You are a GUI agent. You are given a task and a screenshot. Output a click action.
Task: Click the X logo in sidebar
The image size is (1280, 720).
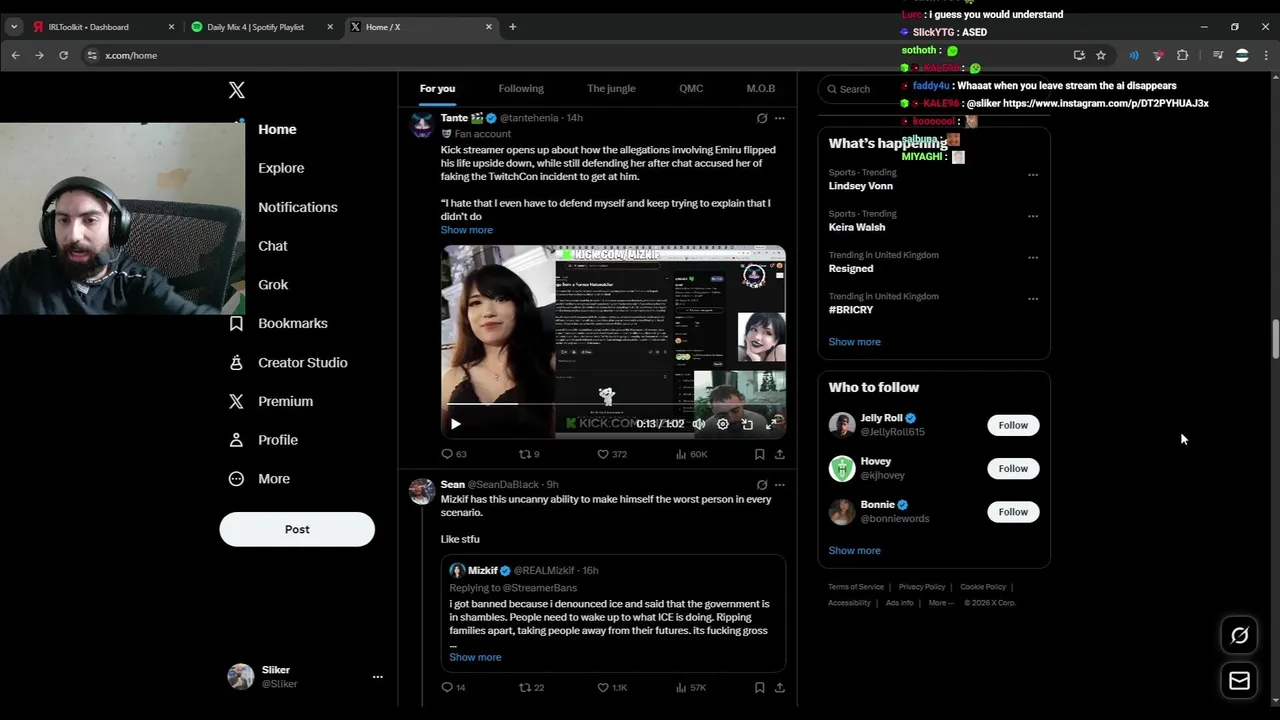click(x=236, y=90)
